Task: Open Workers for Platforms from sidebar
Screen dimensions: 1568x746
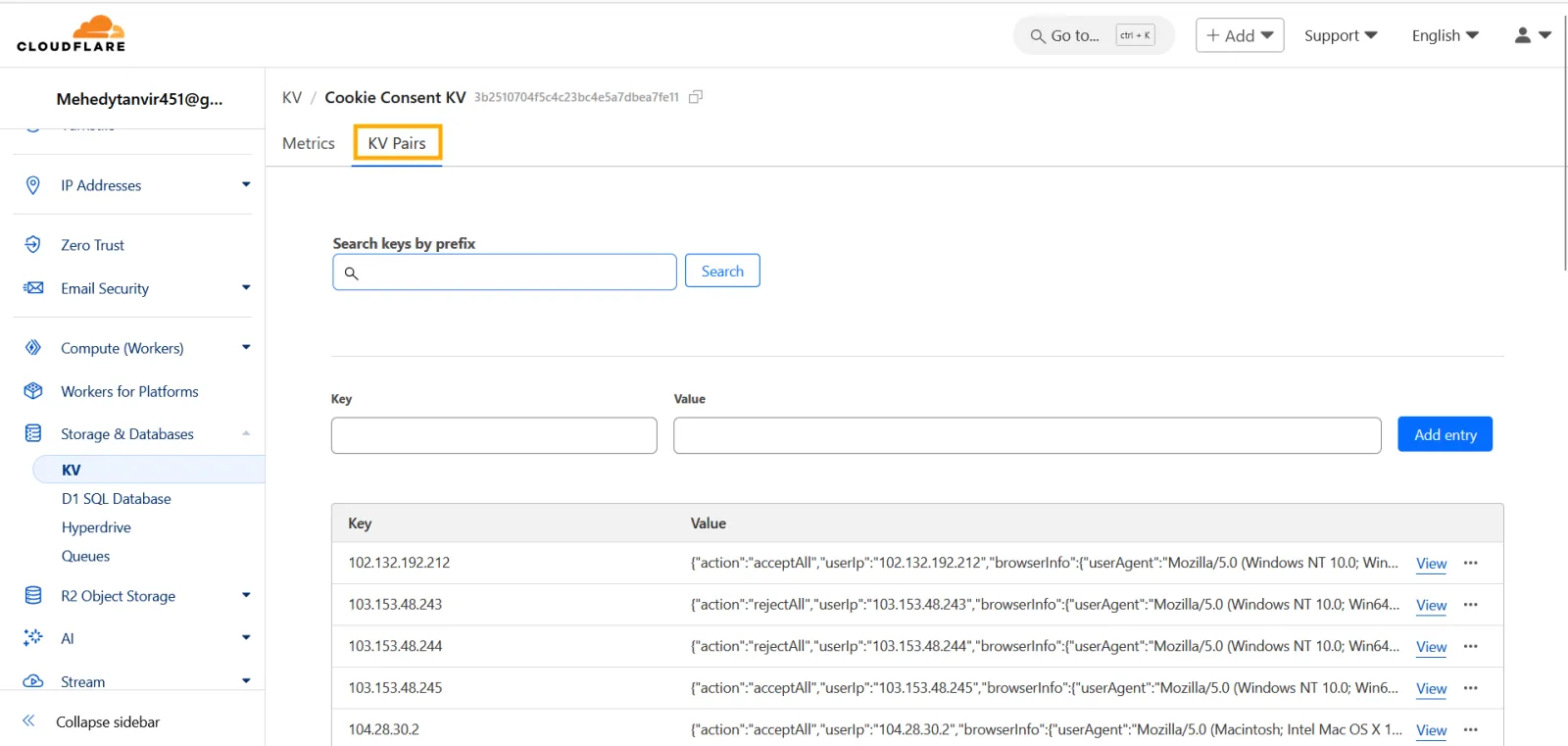Action: 129,391
